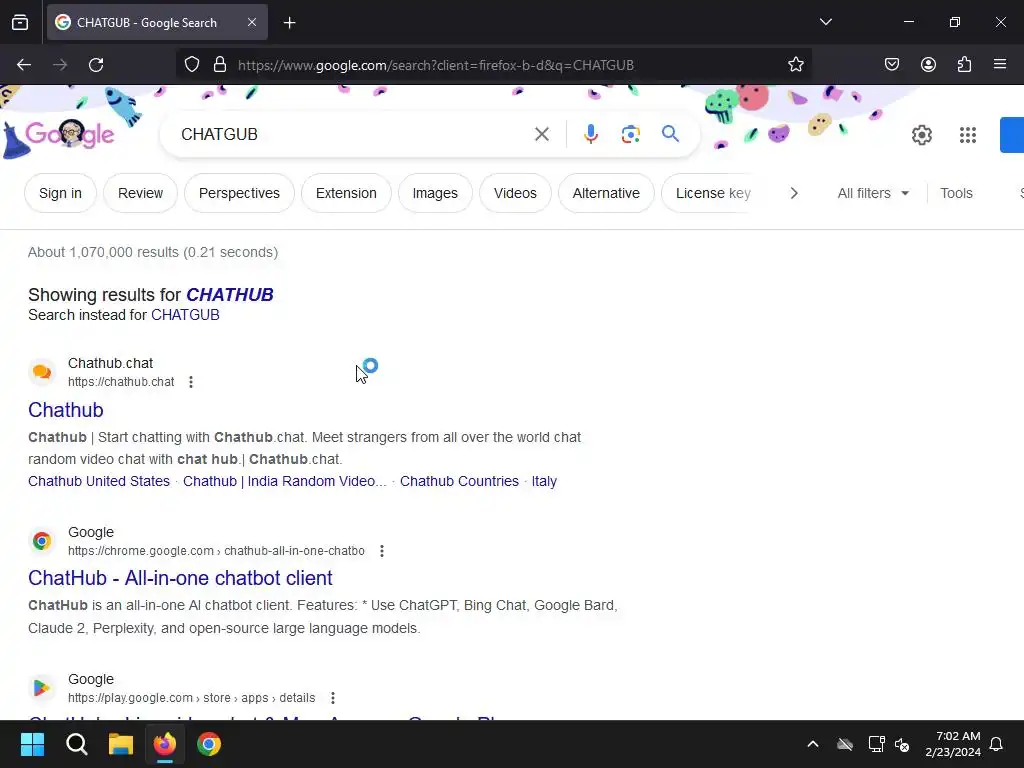The image size is (1024, 768).
Task: Switch to Images results
Action: coord(435,193)
